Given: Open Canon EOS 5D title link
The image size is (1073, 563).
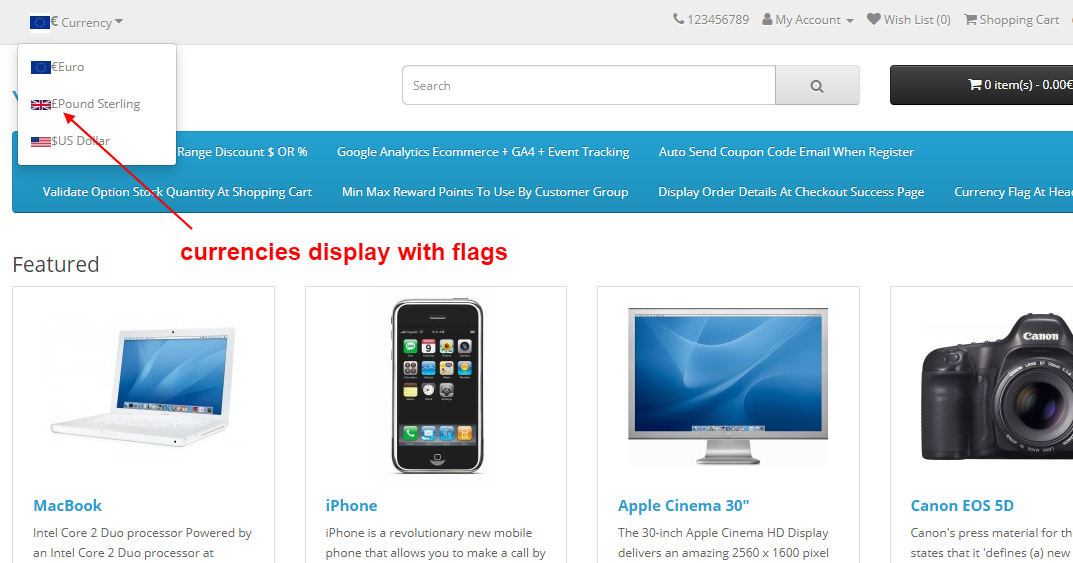Looking at the screenshot, I should click(x=962, y=506).
